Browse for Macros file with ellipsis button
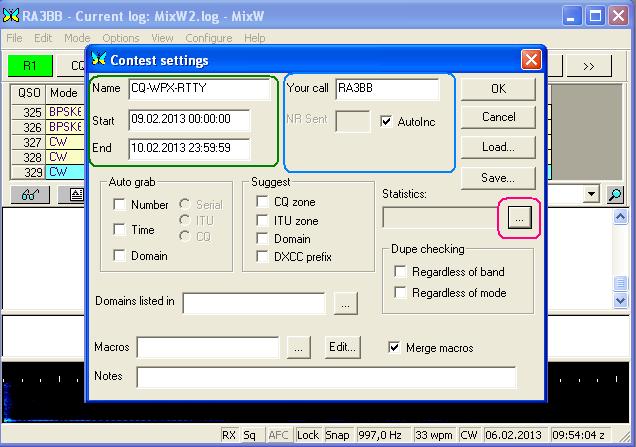The image size is (636, 447). [299, 347]
